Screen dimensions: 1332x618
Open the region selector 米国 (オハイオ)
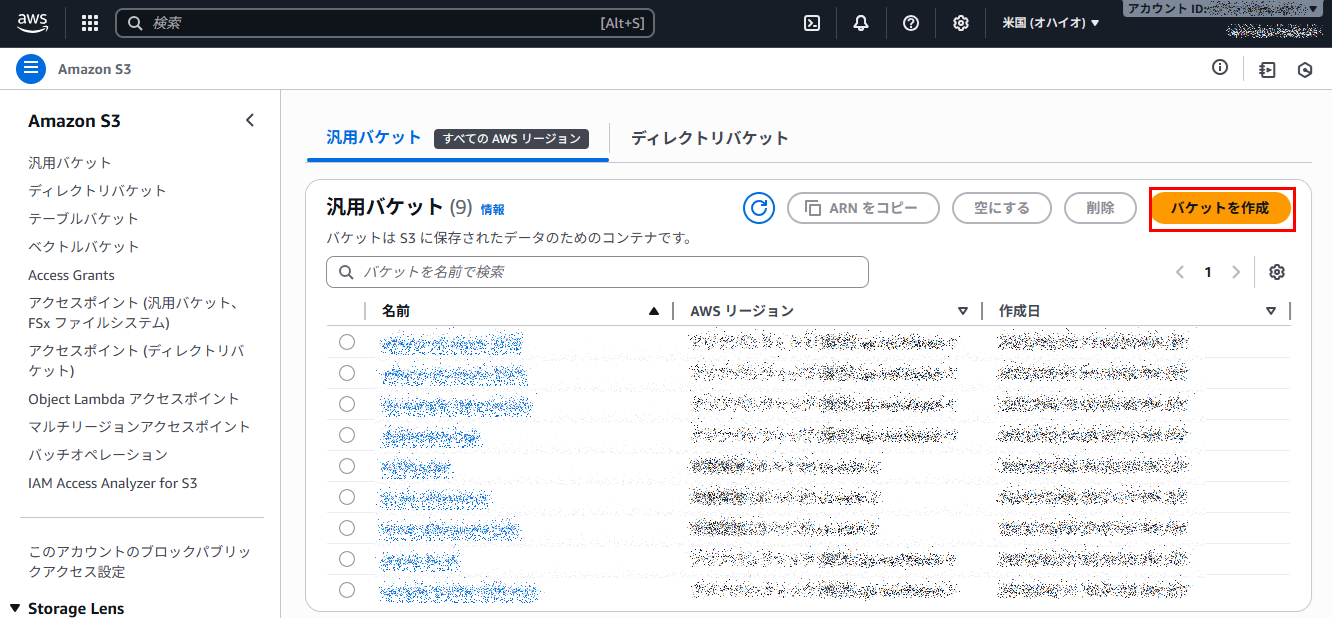[x=1050, y=23]
